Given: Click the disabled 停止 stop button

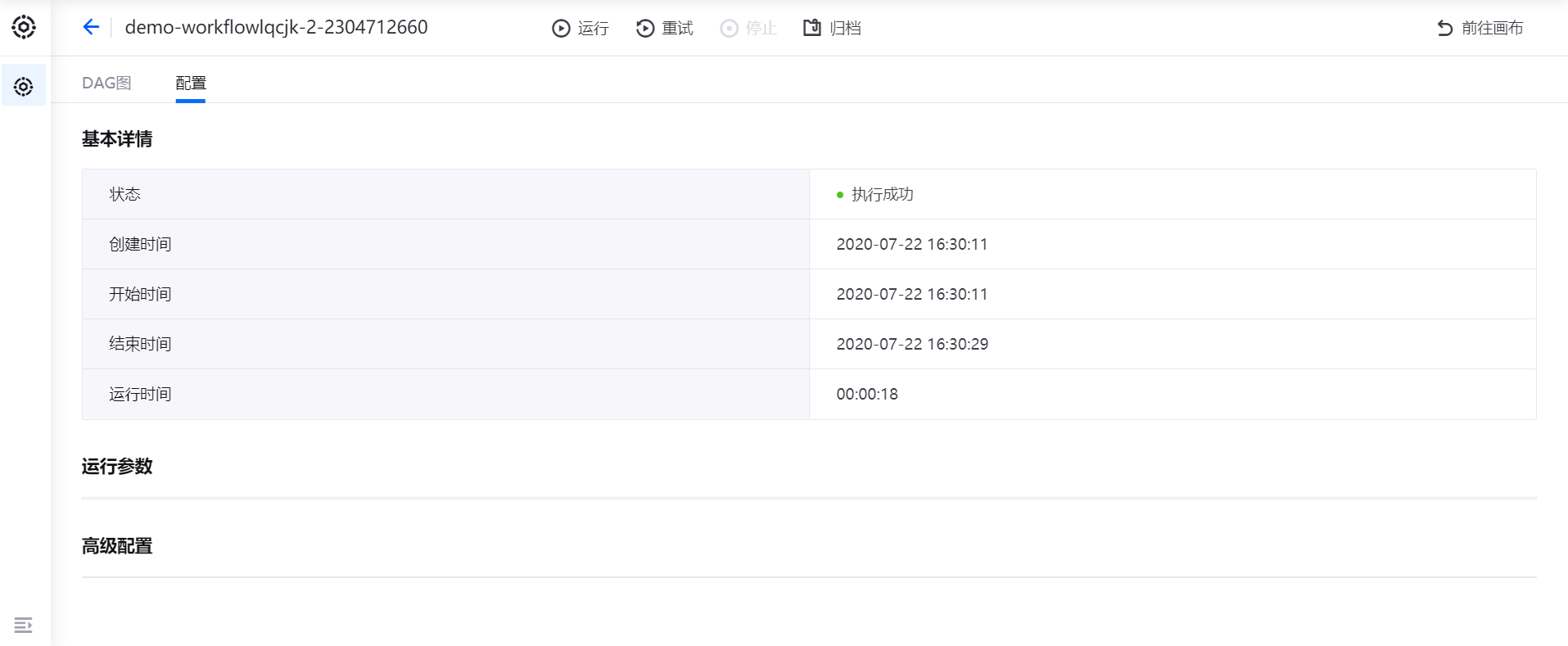Looking at the screenshot, I should 748,28.
